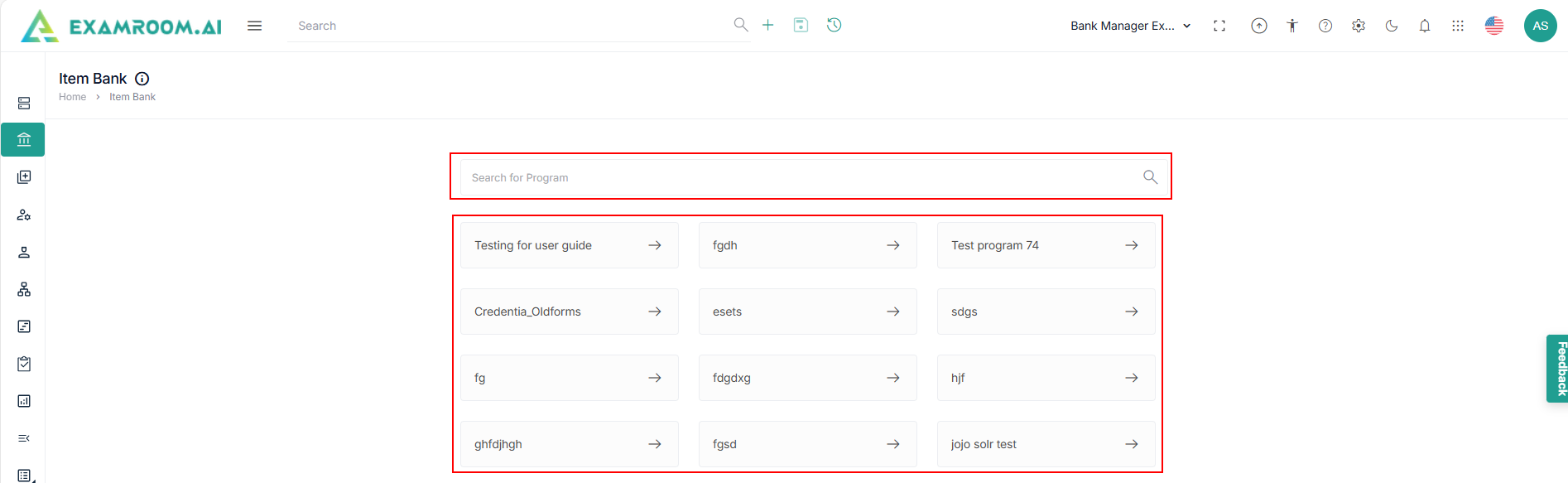Click the help question mark icon
Image resolution: width=1568 pixels, height=483 pixels.
pos(1325,26)
